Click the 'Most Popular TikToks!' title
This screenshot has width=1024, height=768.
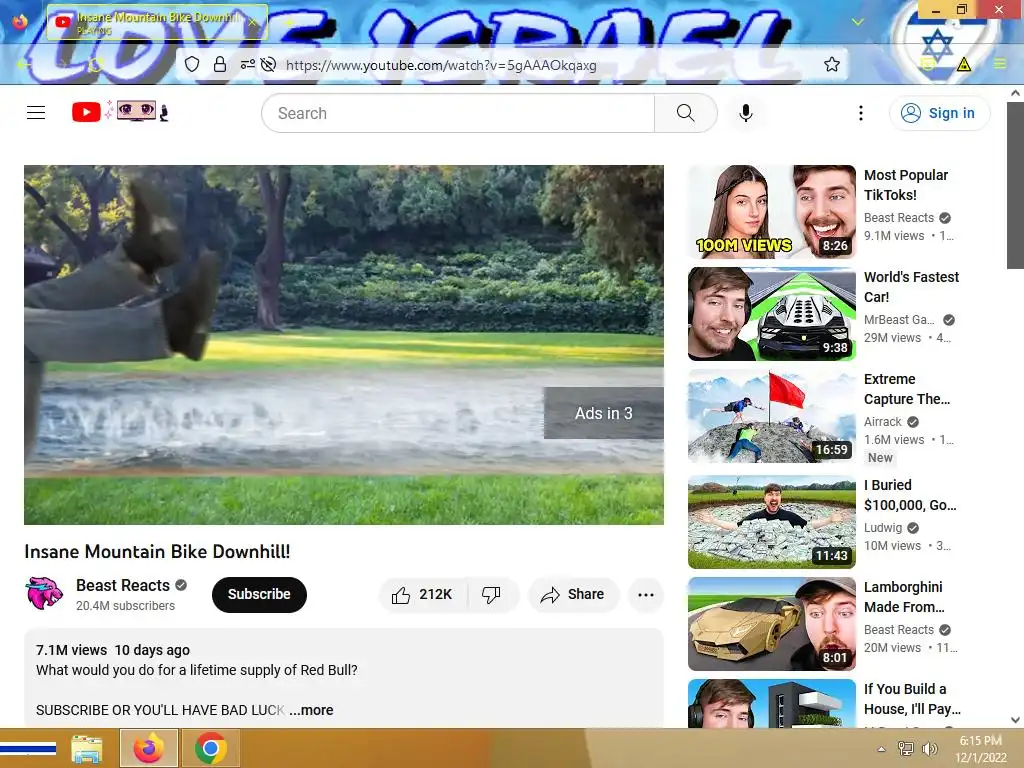(x=906, y=185)
